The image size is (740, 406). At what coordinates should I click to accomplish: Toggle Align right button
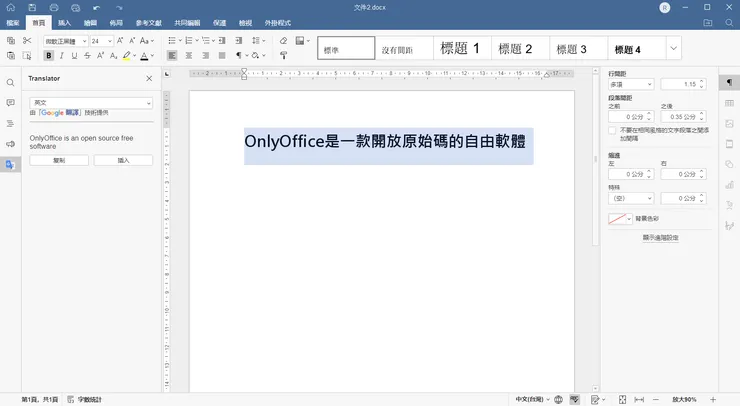[205, 56]
